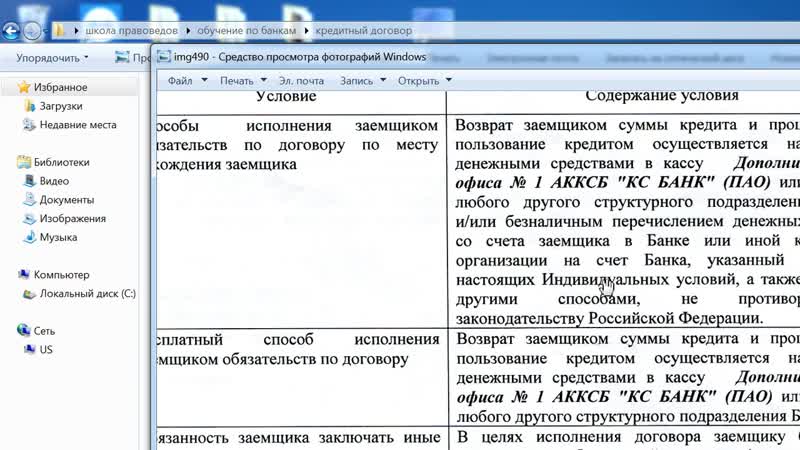Expand arrow before обучение по банкам breadcrumb
Viewport: 800px width, 450px height.
point(188,31)
